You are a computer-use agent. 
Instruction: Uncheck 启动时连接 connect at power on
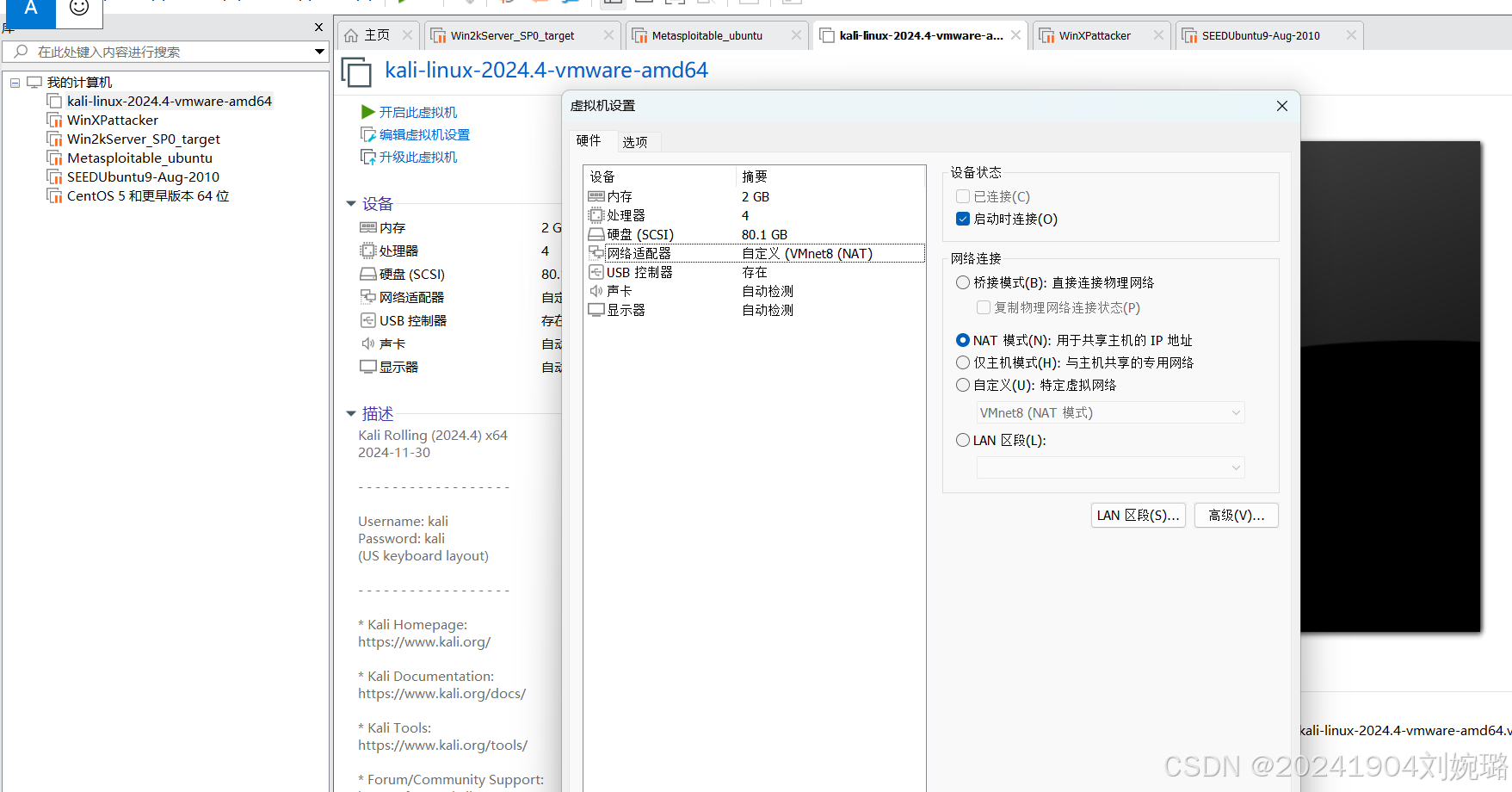963,219
